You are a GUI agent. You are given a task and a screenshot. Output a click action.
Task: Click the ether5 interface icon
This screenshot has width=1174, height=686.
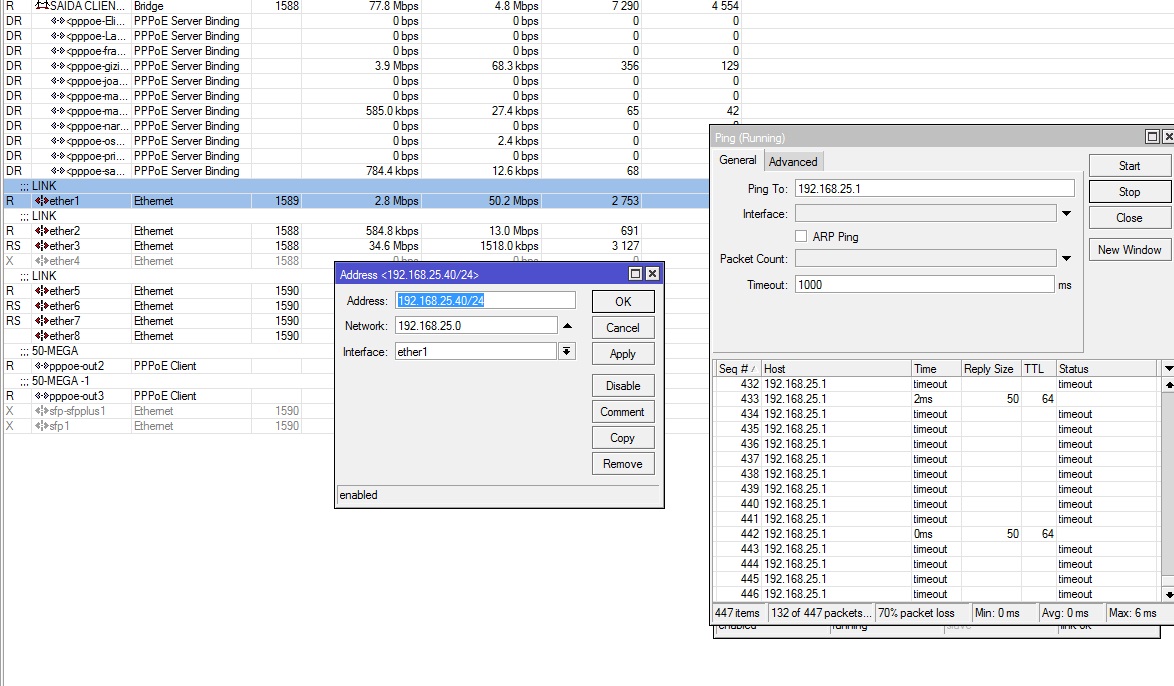[41, 291]
